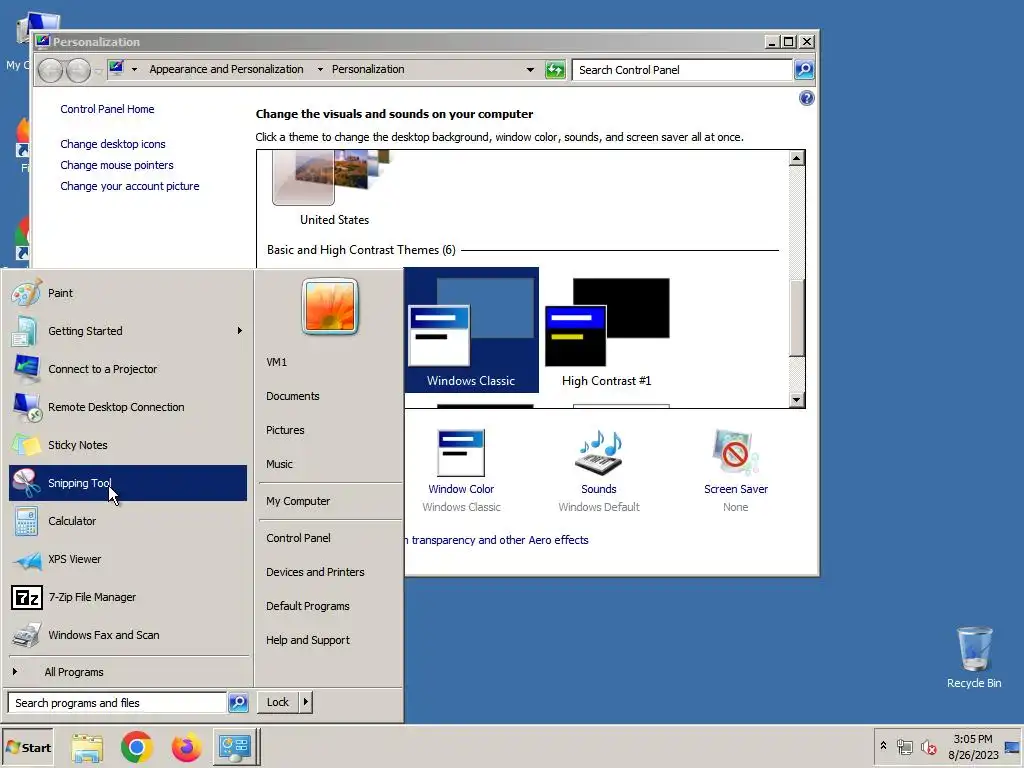Expand the Appearance and Personalization breadcrumb arrow

[320, 69]
